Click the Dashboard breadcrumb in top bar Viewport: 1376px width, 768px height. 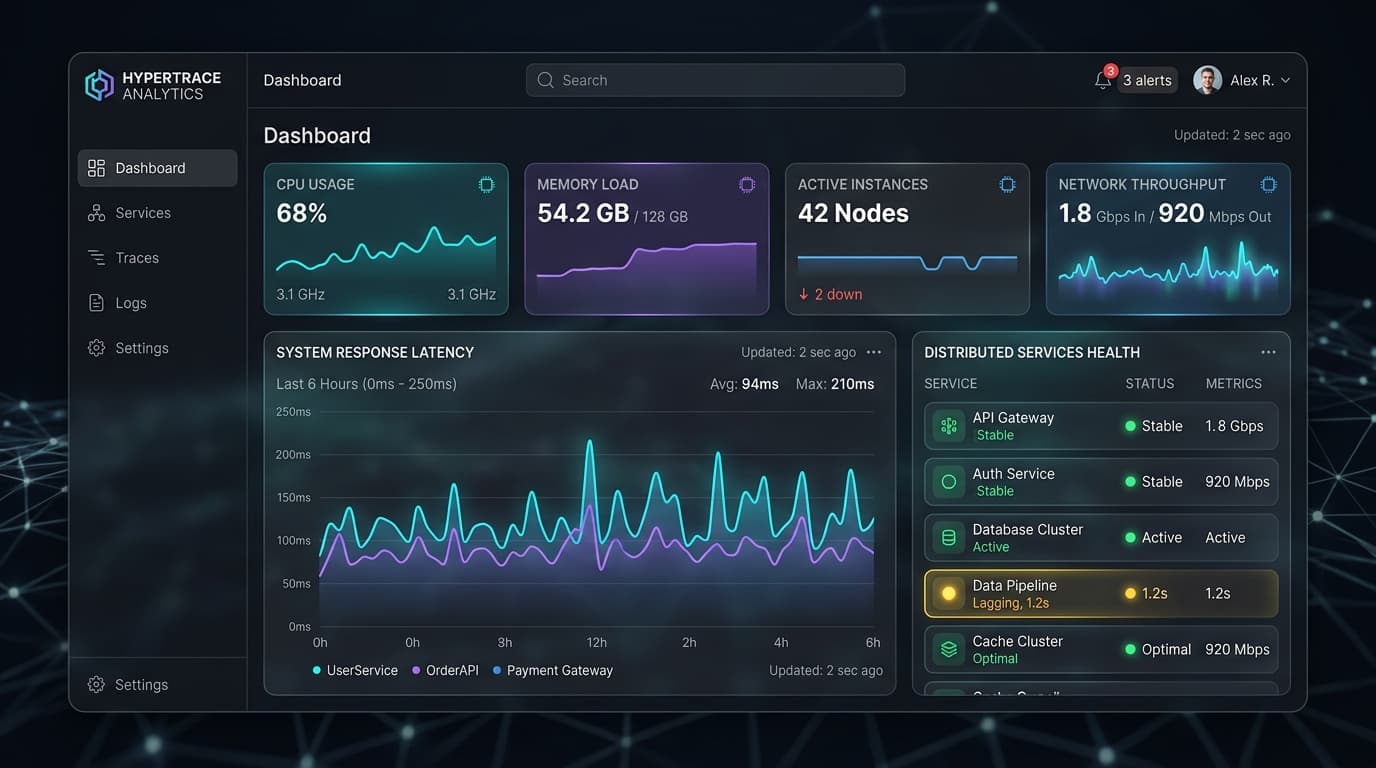pyautogui.click(x=302, y=80)
